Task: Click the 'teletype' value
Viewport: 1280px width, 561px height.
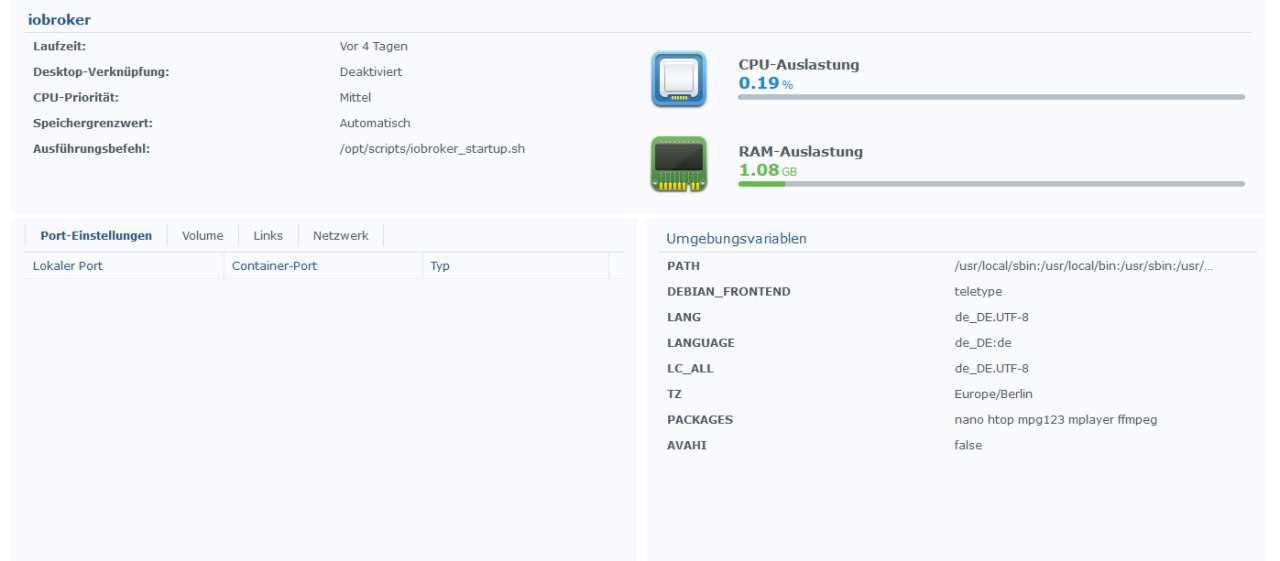Action: [978, 292]
